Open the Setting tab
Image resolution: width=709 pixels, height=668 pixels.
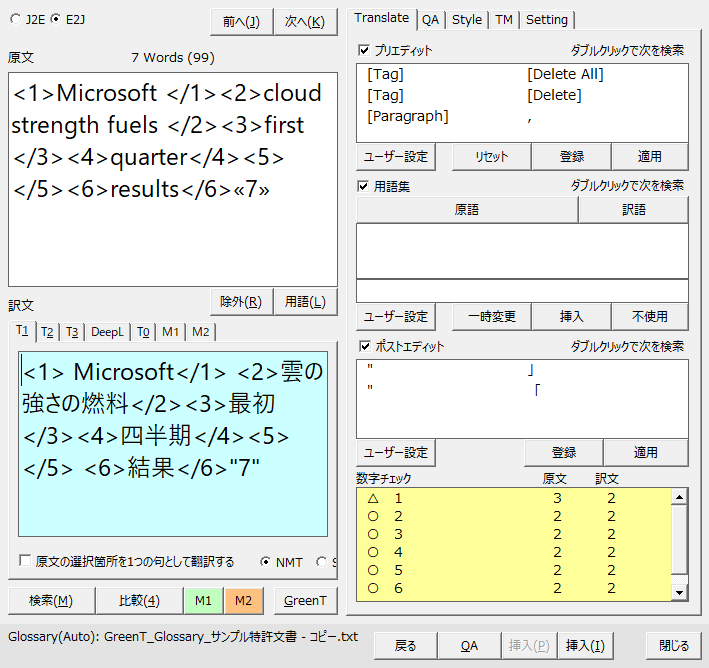546,19
